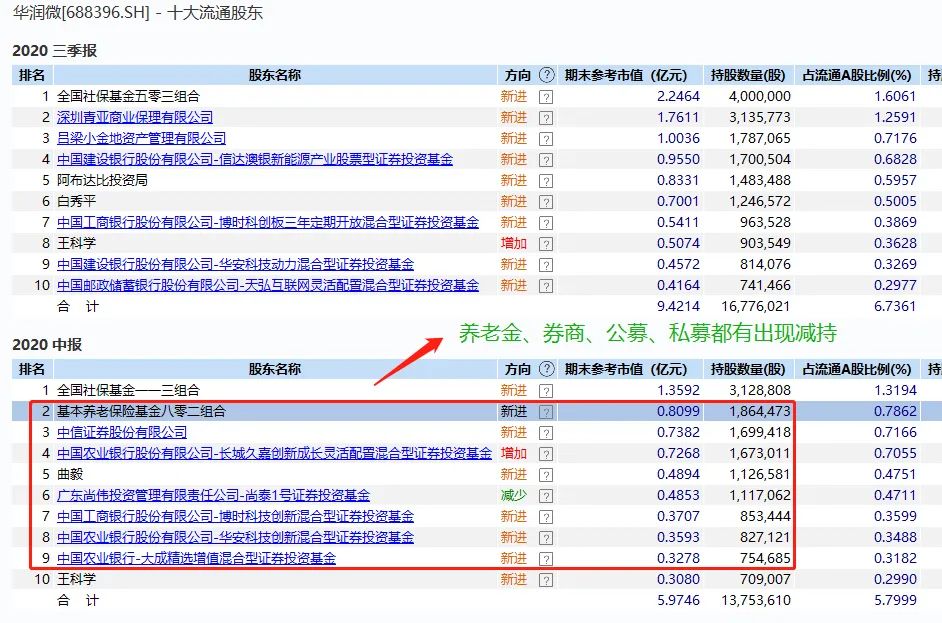Viewport: 942px width, 623px height.
Task: Click ratio value 1.3194
Action: [x=895, y=391]
